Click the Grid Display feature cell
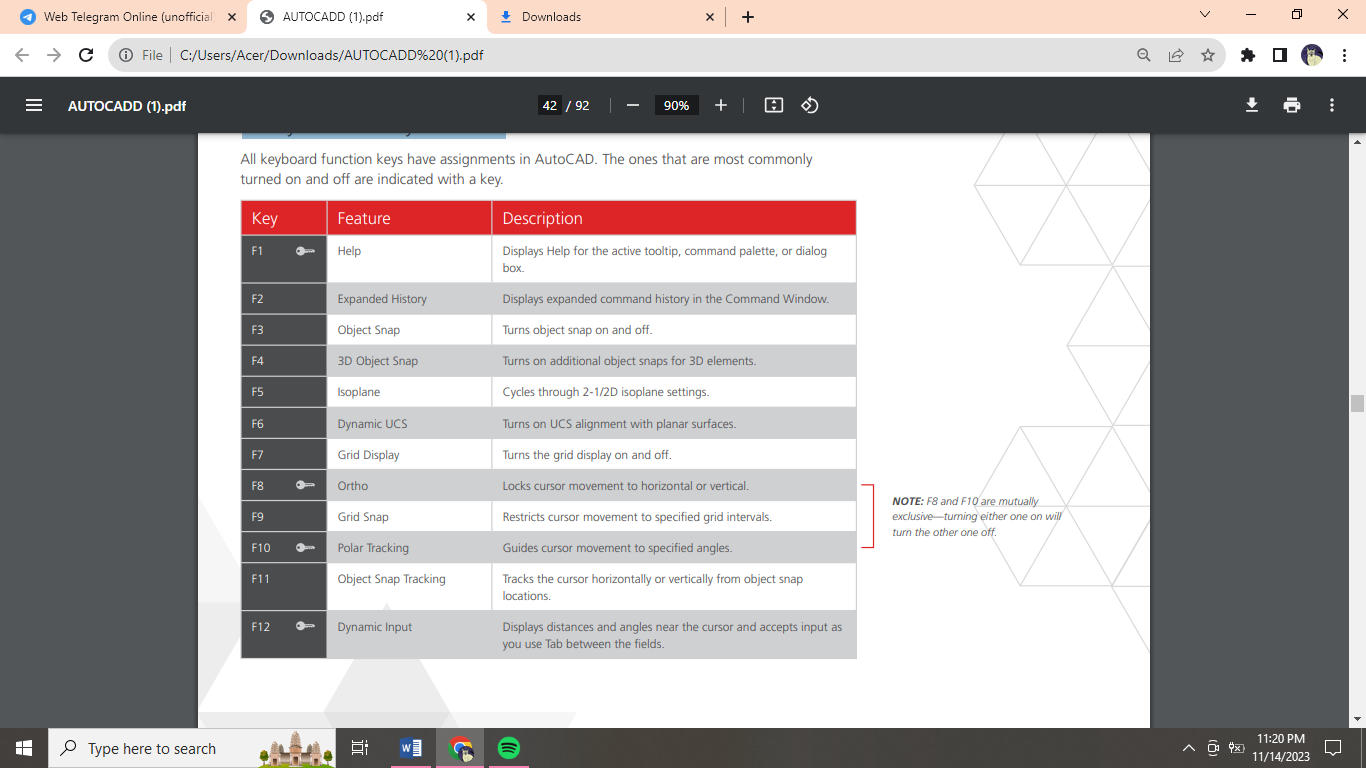 pos(409,455)
